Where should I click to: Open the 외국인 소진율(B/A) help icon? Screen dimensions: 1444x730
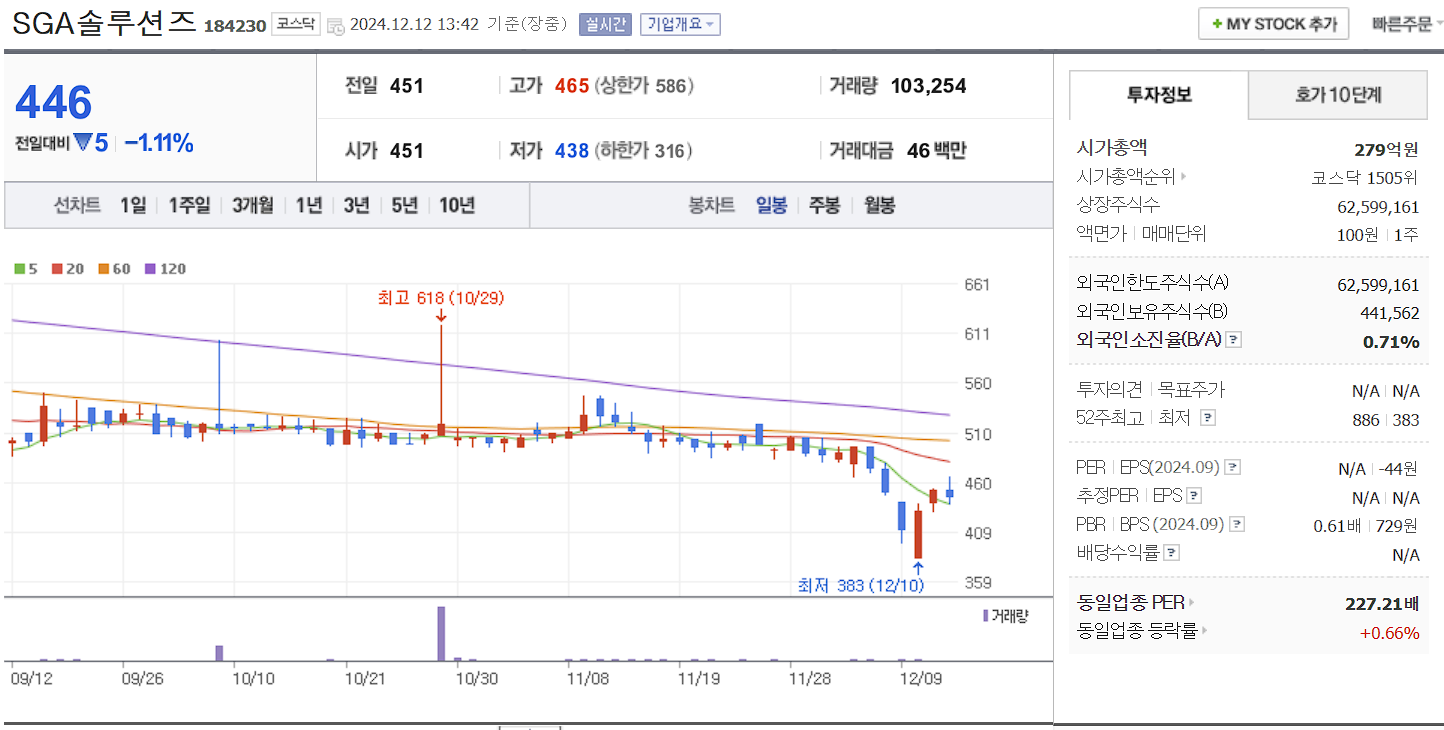pyautogui.click(x=1235, y=339)
